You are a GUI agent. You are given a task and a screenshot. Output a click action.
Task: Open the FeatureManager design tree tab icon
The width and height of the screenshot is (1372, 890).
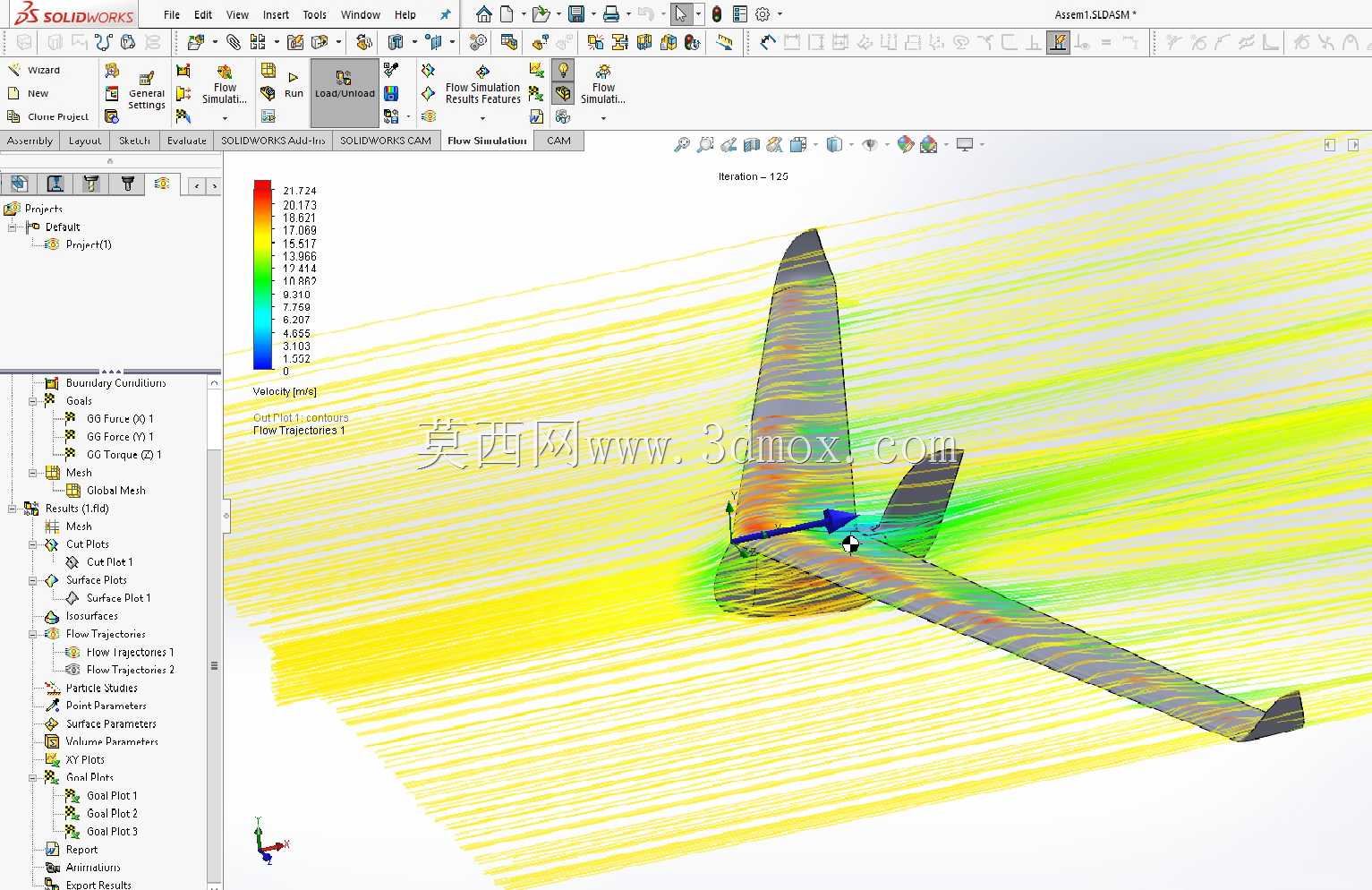20,184
